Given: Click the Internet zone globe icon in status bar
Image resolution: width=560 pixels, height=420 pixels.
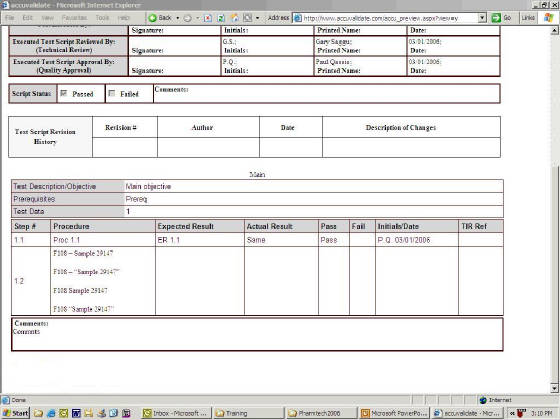Looking at the screenshot, I should point(483,400).
